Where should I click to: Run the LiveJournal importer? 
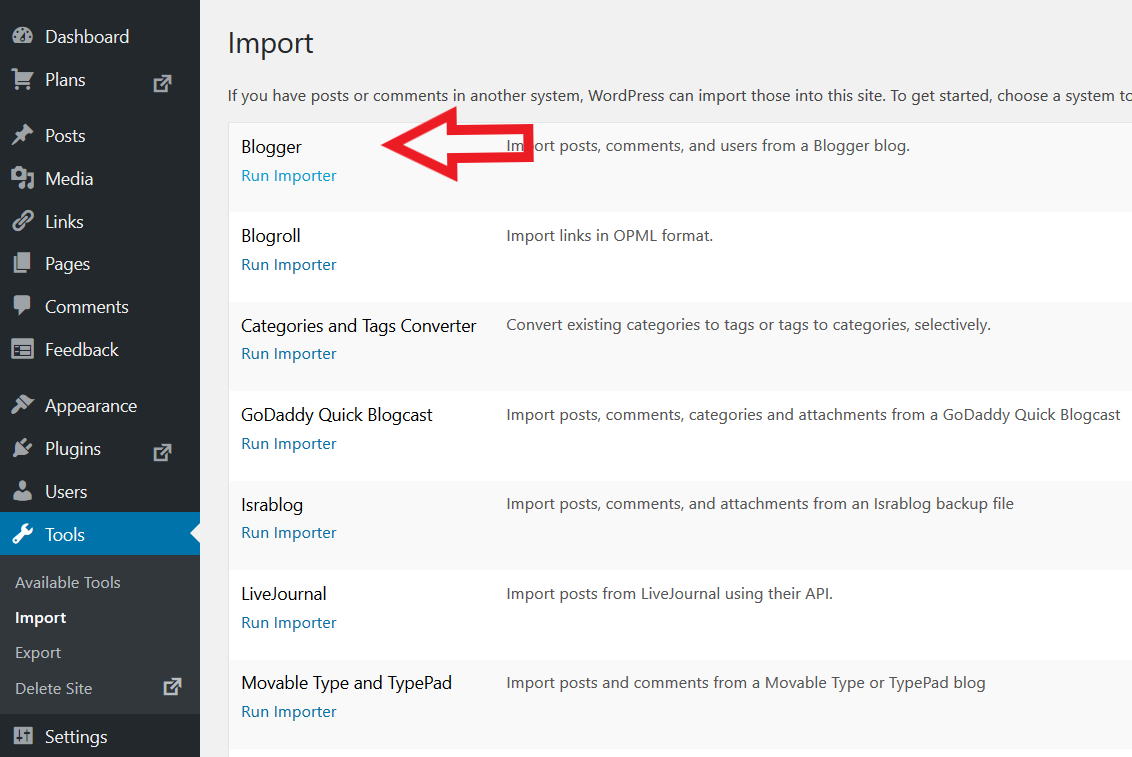pyautogui.click(x=289, y=623)
